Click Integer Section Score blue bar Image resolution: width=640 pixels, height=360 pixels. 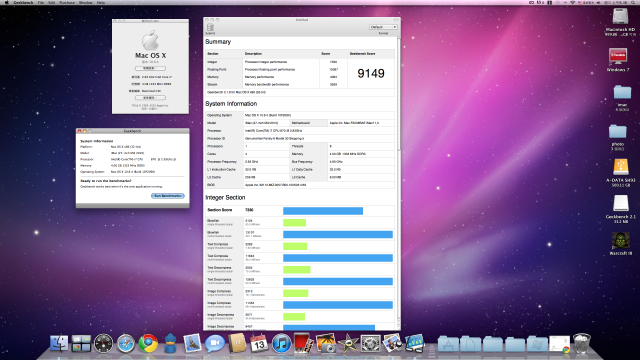pyautogui.click(x=323, y=211)
